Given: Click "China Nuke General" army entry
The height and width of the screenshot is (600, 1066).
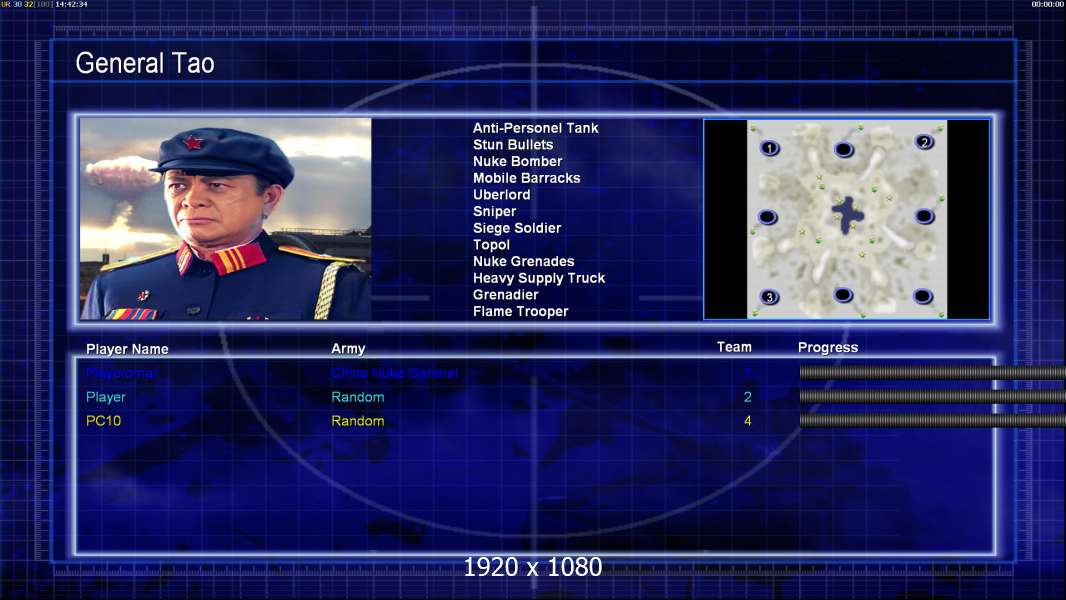Looking at the screenshot, I should pos(394,373).
